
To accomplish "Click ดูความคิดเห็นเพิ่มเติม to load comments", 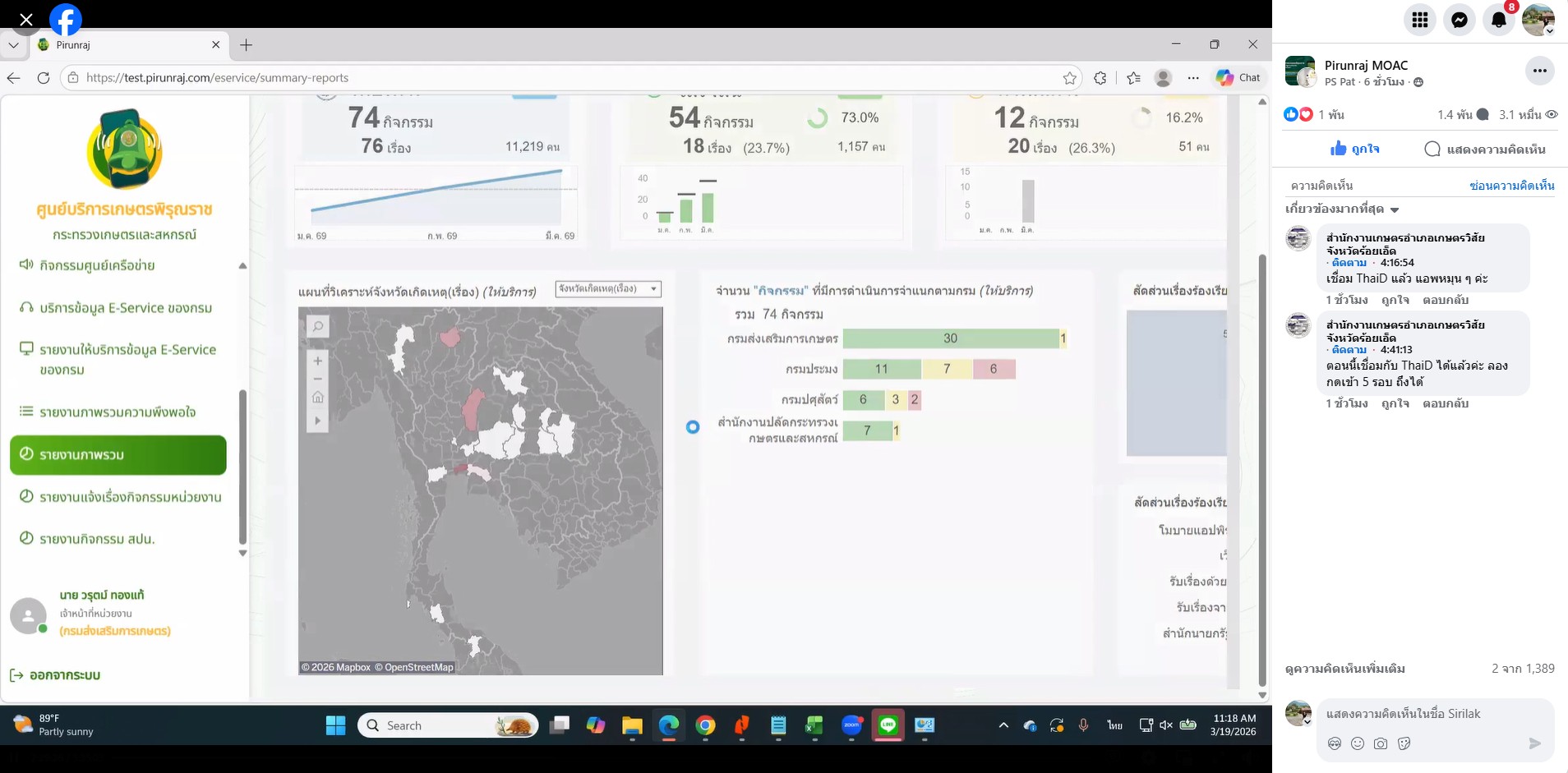I will tap(1344, 669).
